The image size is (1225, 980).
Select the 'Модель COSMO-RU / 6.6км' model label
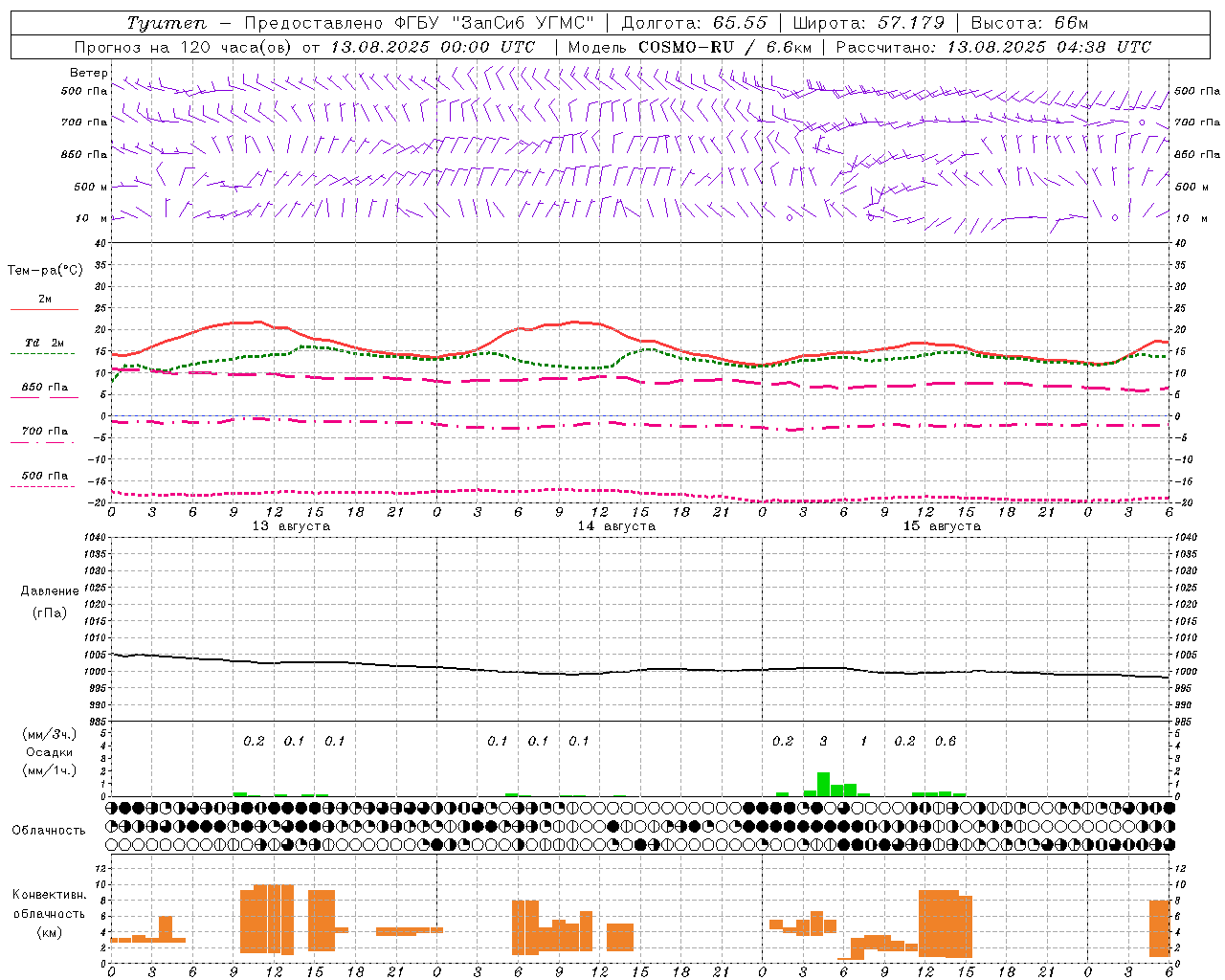click(x=690, y=47)
